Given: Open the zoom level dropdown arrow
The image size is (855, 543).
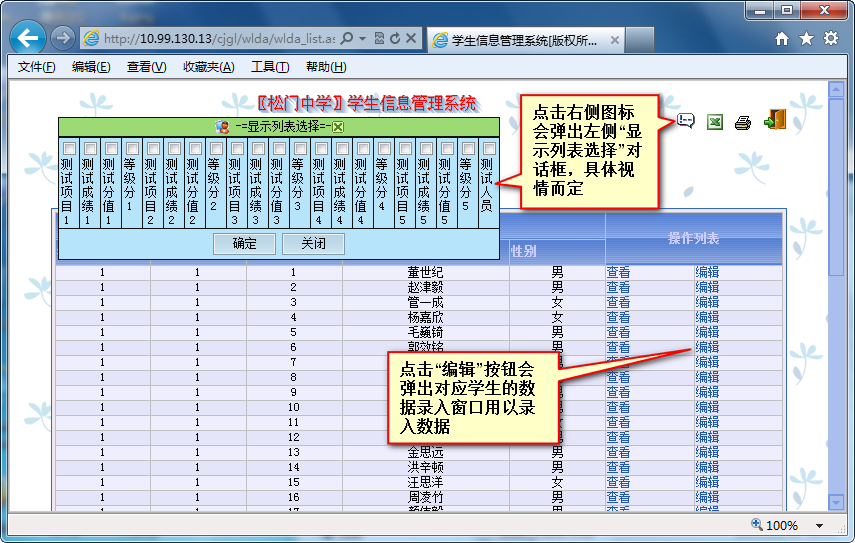Looking at the screenshot, I should (819, 525).
